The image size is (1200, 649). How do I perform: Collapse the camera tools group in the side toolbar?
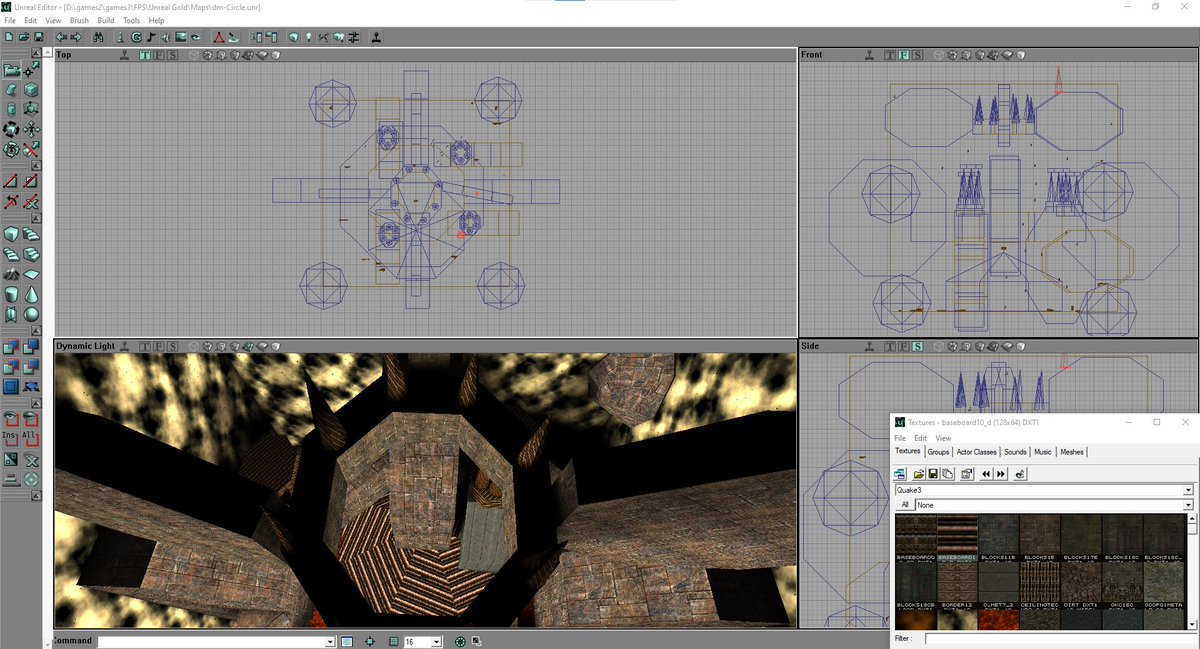coord(35,52)
